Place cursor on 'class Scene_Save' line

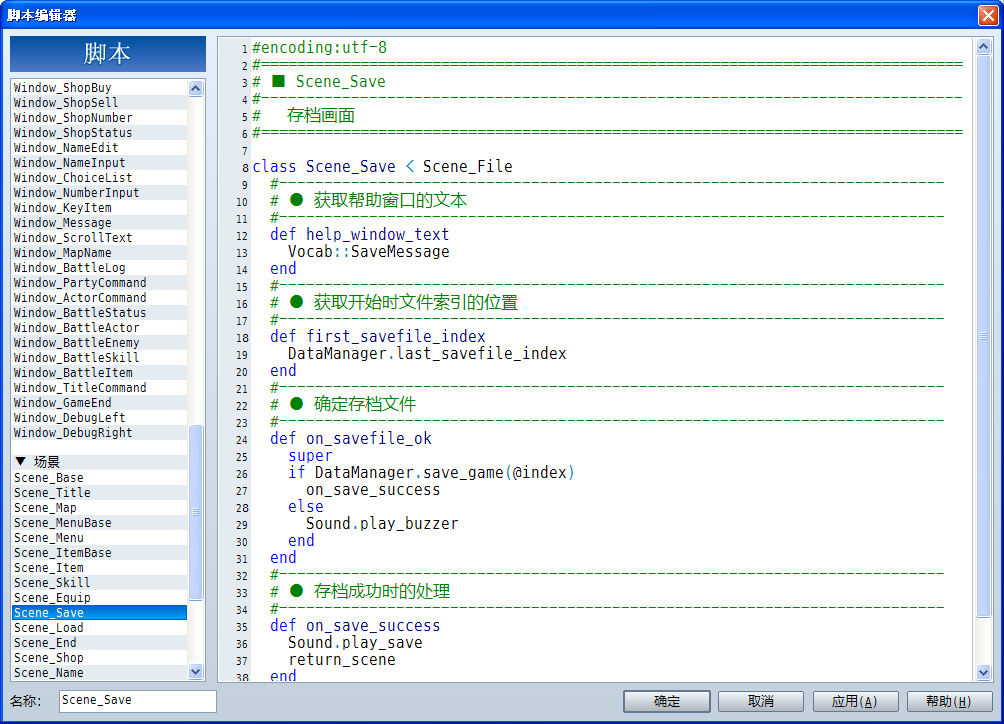point(382,166)
